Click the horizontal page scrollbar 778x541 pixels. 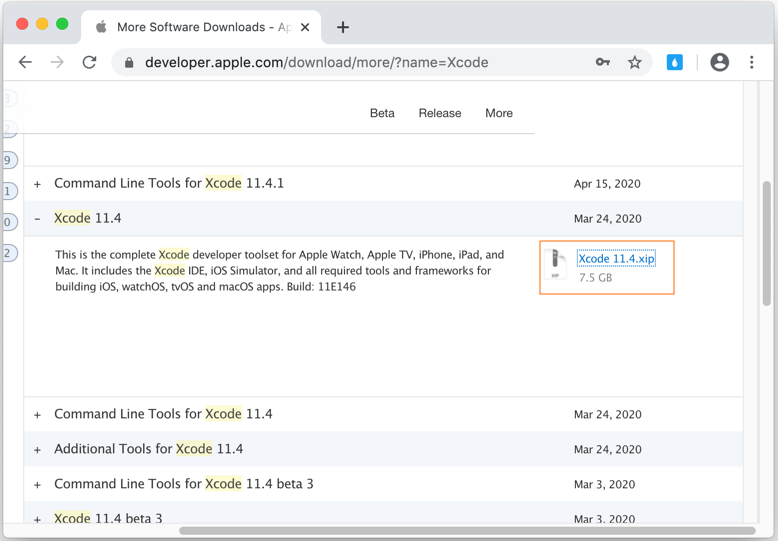[x=467, y=531]
